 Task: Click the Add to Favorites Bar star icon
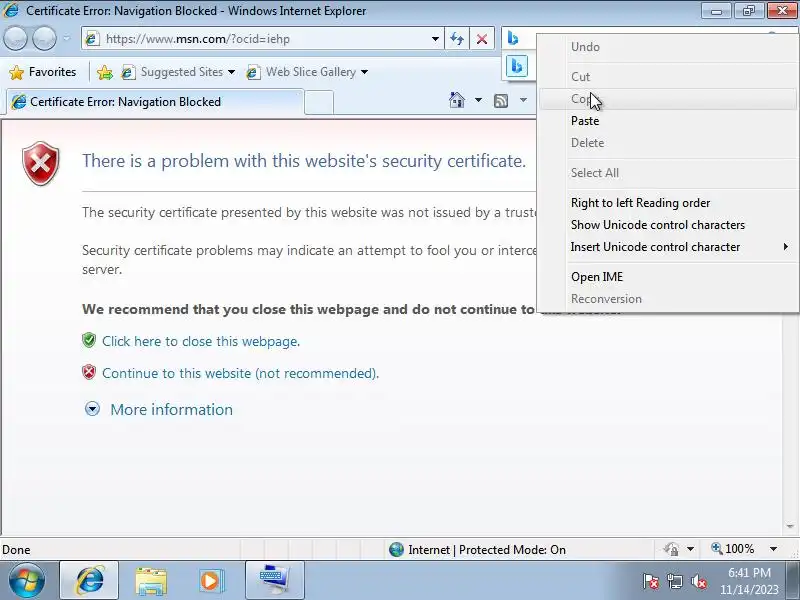click(105, 72)
